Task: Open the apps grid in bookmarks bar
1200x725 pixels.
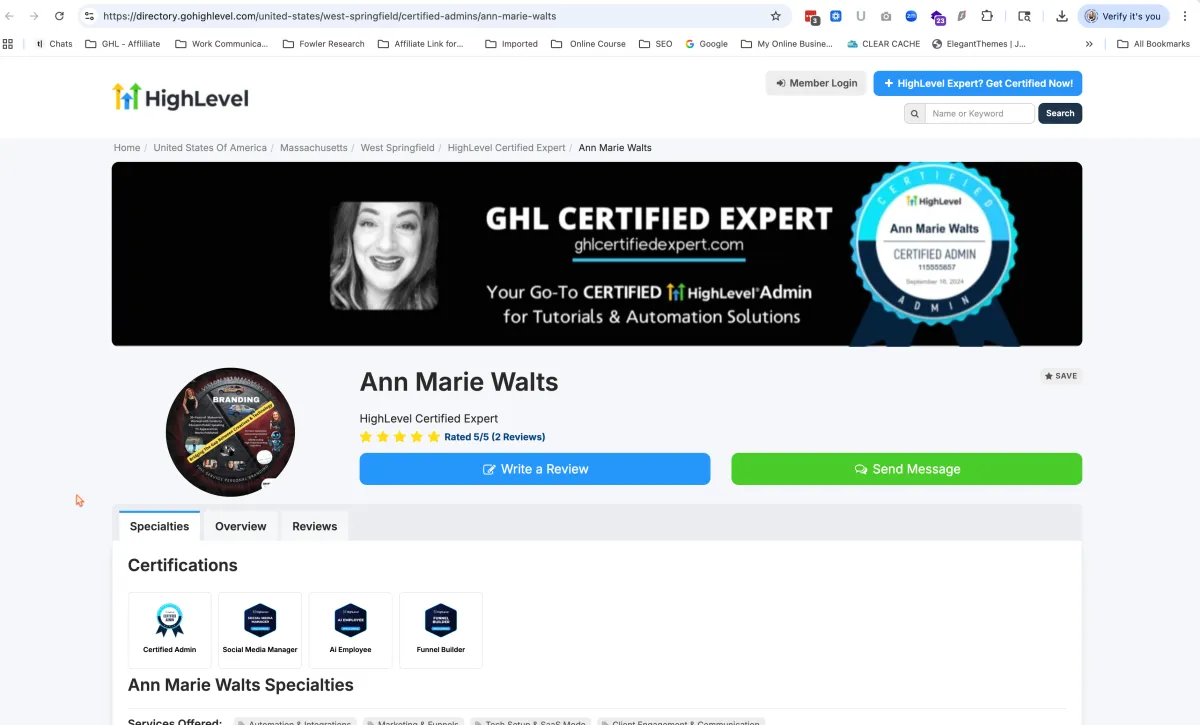Action: coord(9,44)
